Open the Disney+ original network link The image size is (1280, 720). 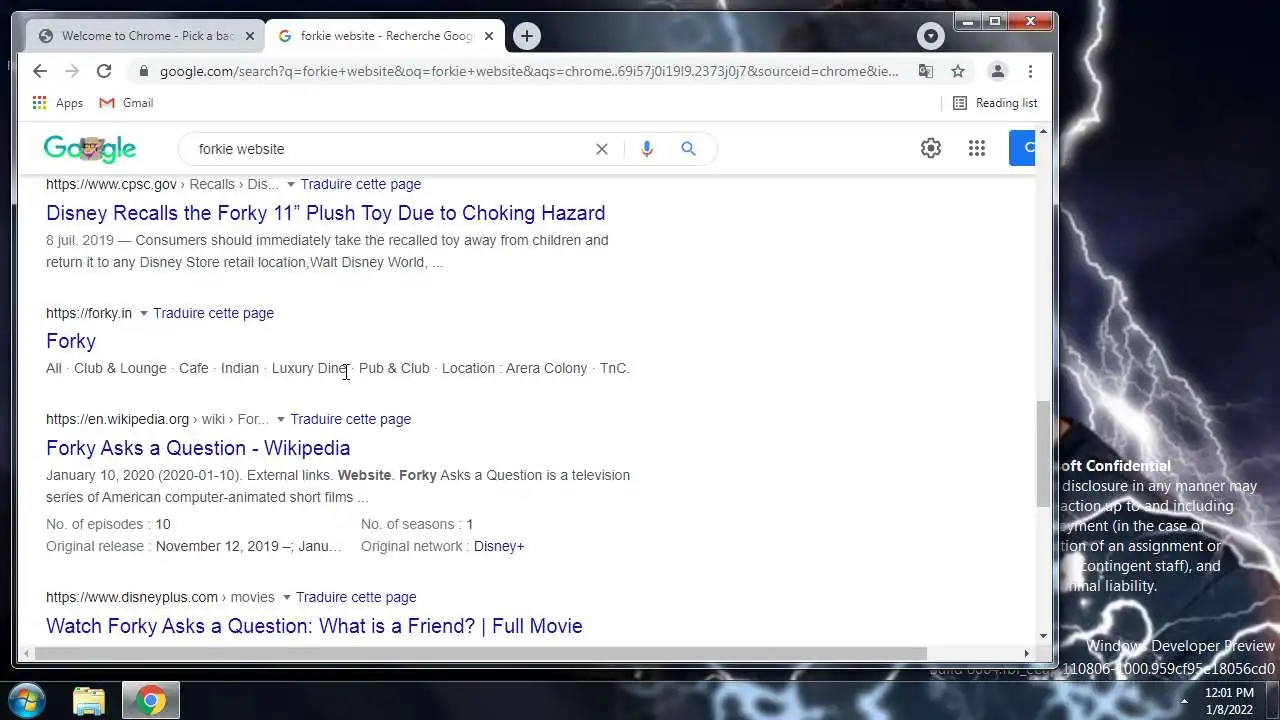(x=499, y=546)
